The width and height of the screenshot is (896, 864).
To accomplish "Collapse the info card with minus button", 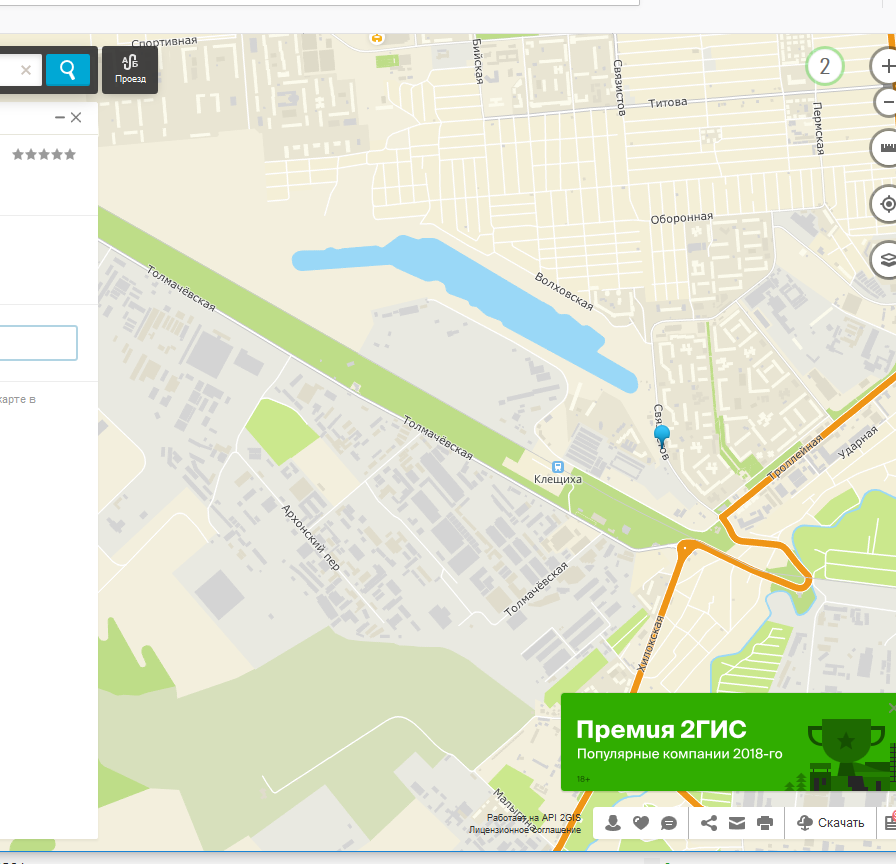I will [x=60, y=118].
